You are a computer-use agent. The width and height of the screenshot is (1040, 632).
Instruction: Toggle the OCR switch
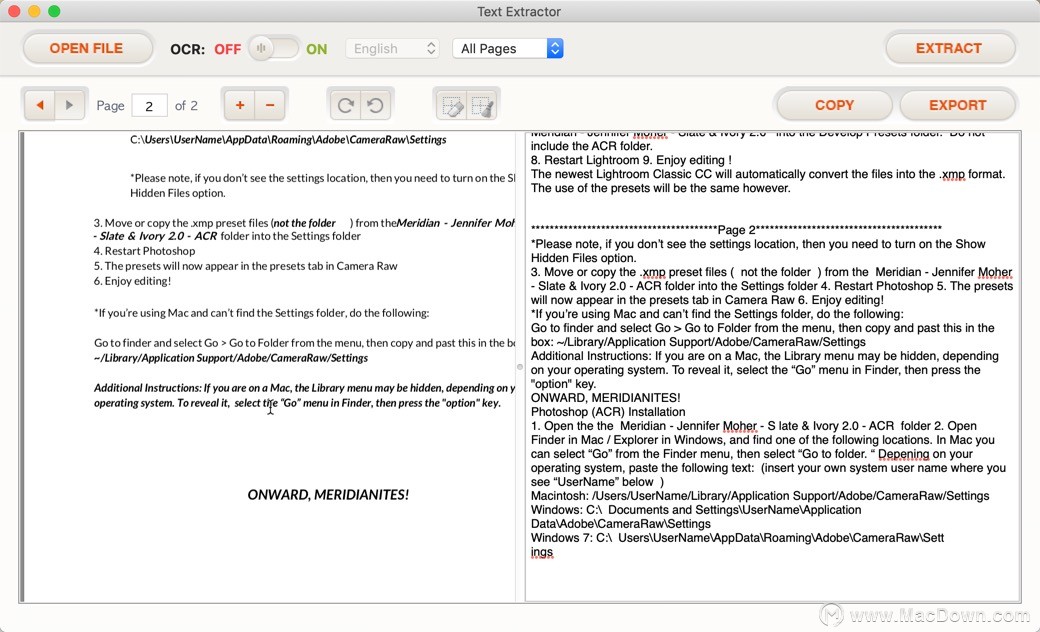[273, 48]
